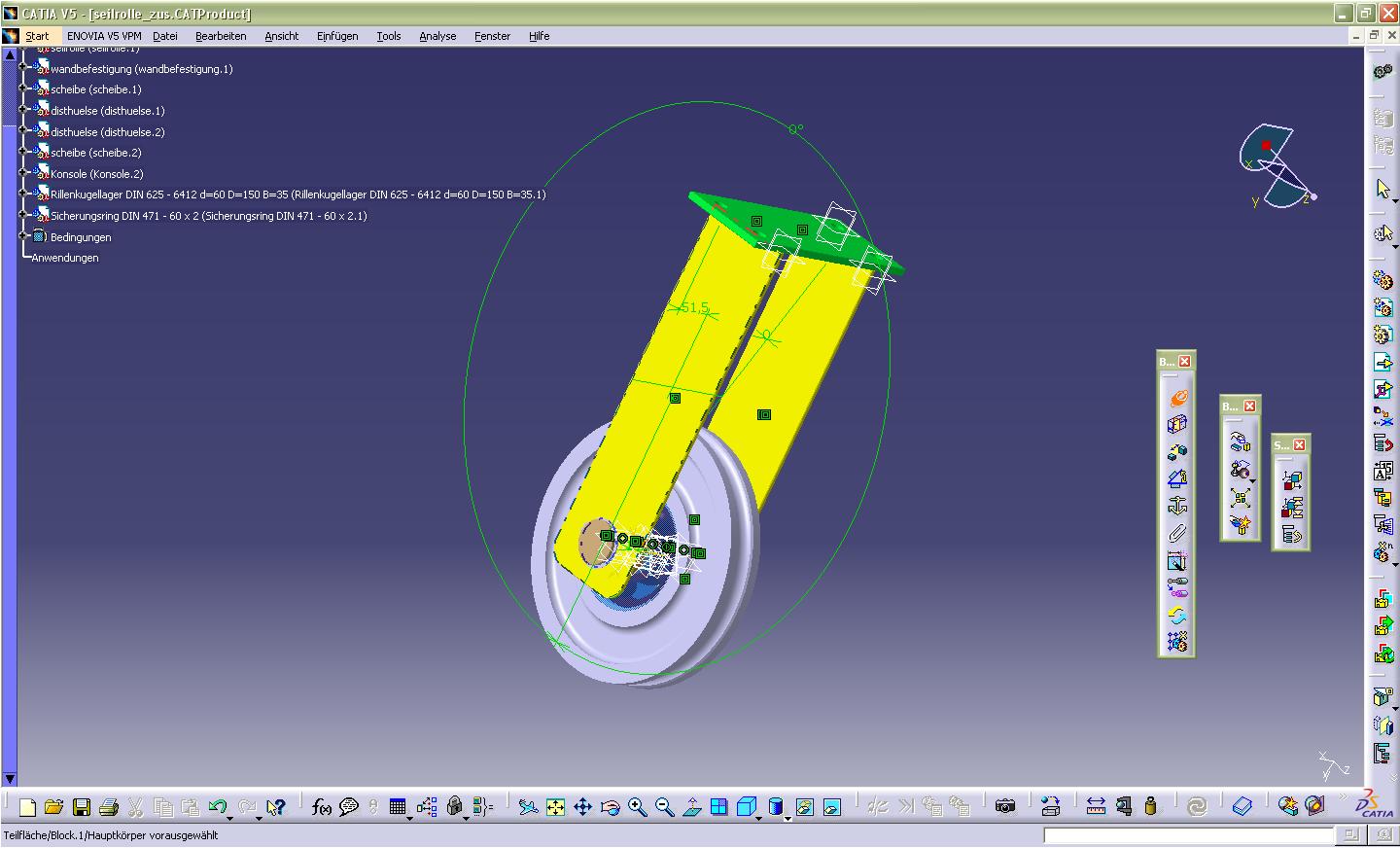
Task: Click the Normal View icon
Action: [691, 807]
